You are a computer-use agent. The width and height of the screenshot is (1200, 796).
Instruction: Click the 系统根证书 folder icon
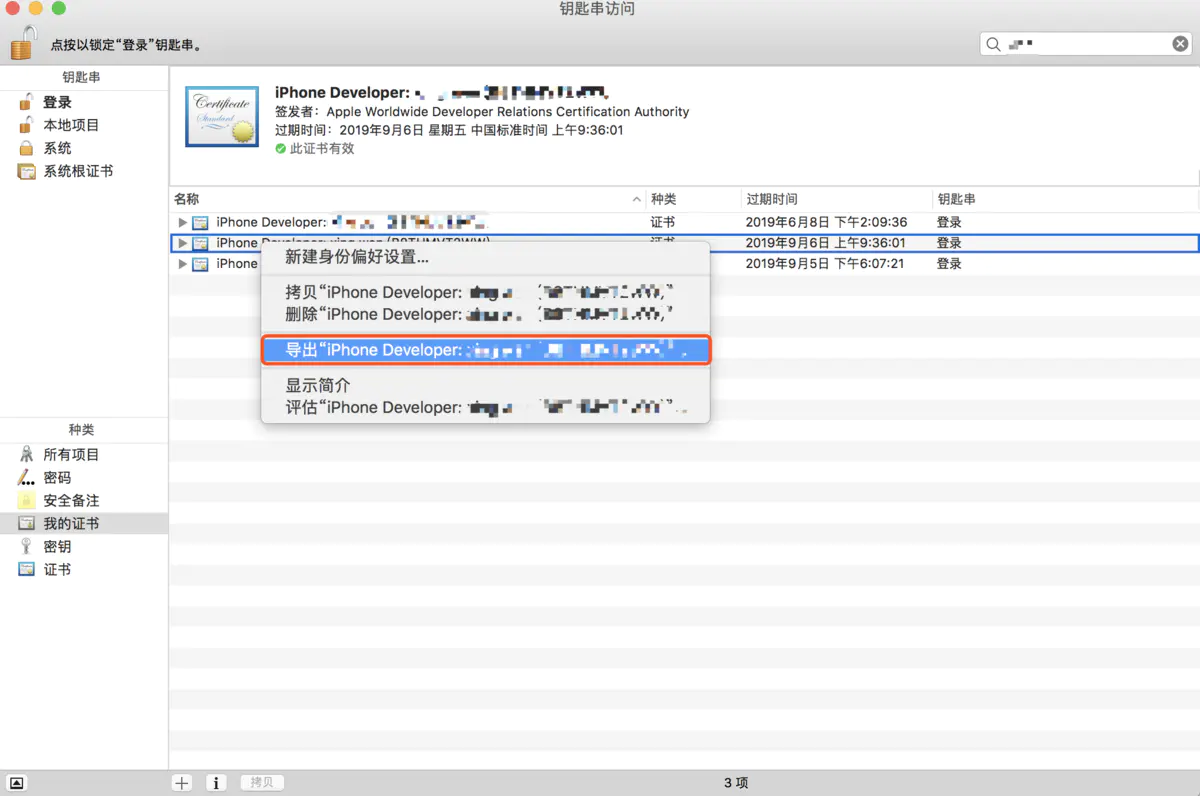coord(27,171)
